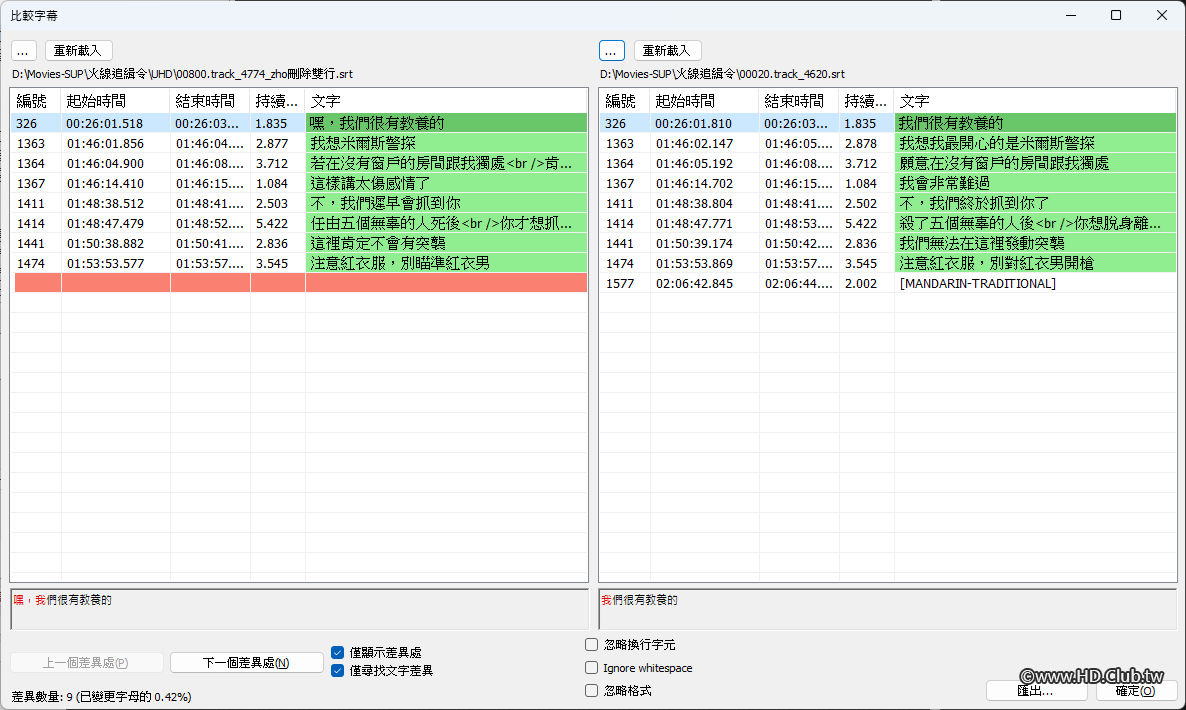Screen dimensions: 1186x710
Task: Disable the 僅顯示差異處 checkbox
Action: (x=337, y=651)
